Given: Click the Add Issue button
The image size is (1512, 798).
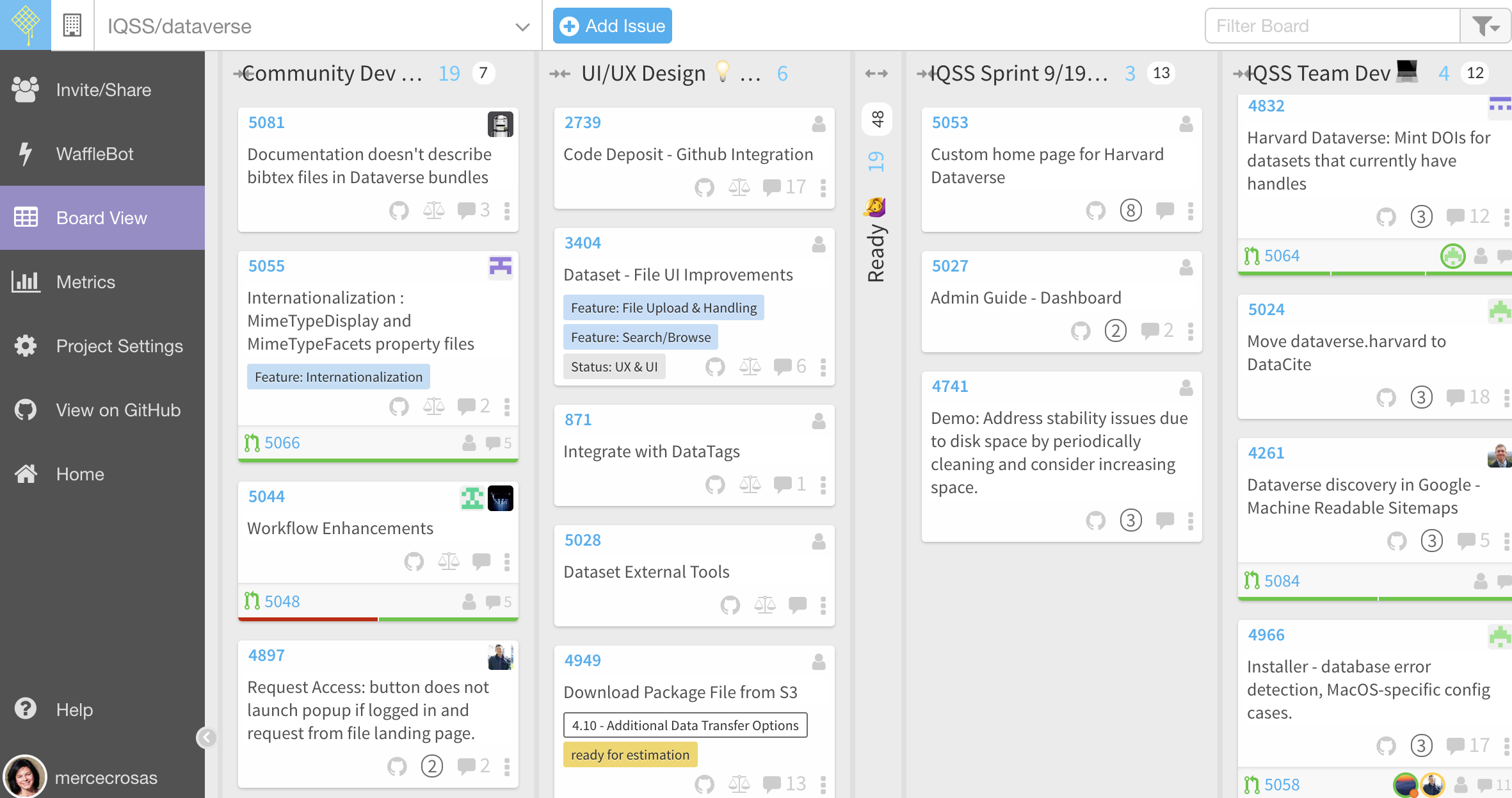Looking at the screenshot, I should pos(612,26).
